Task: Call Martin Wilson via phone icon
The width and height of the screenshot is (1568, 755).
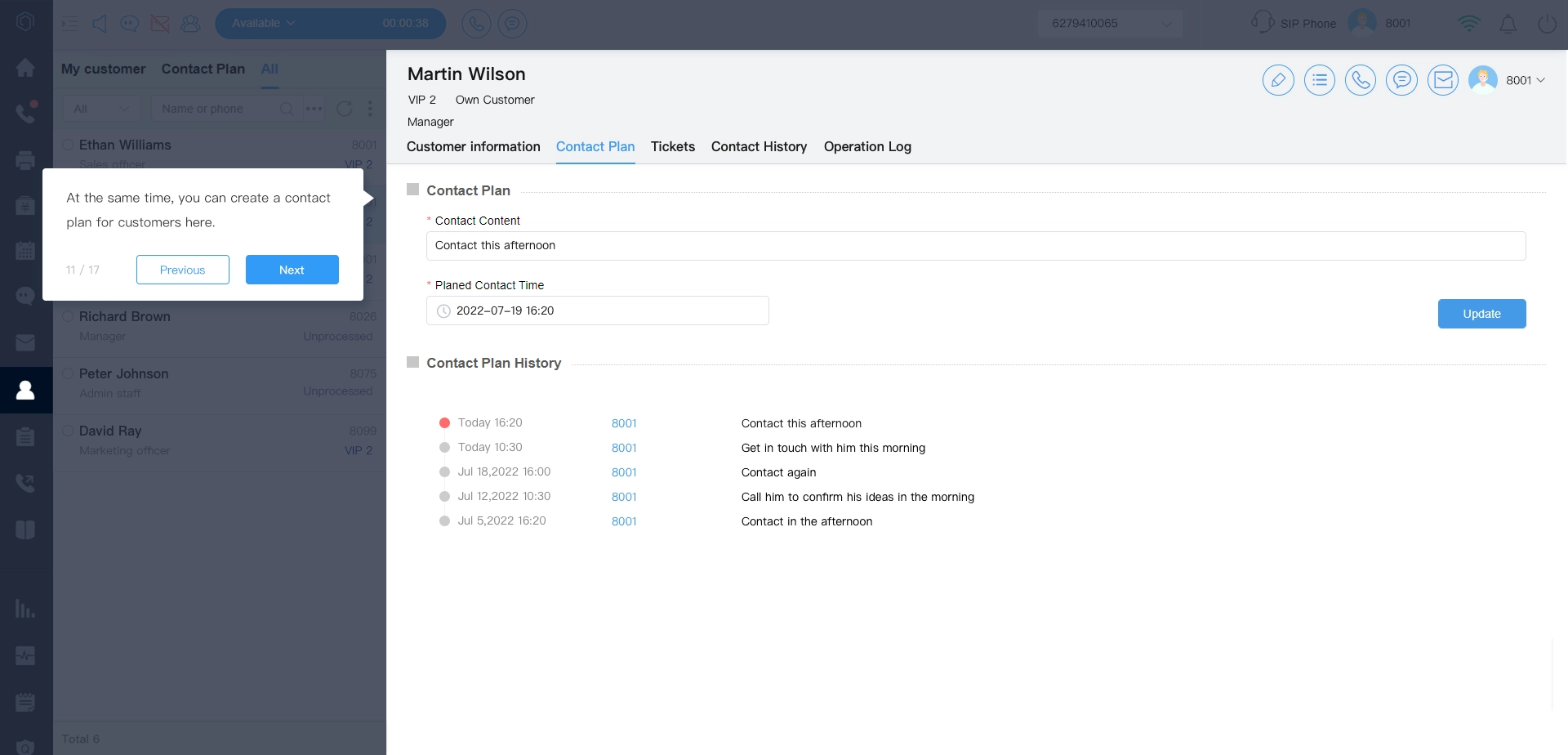Action: [1360, 80]
